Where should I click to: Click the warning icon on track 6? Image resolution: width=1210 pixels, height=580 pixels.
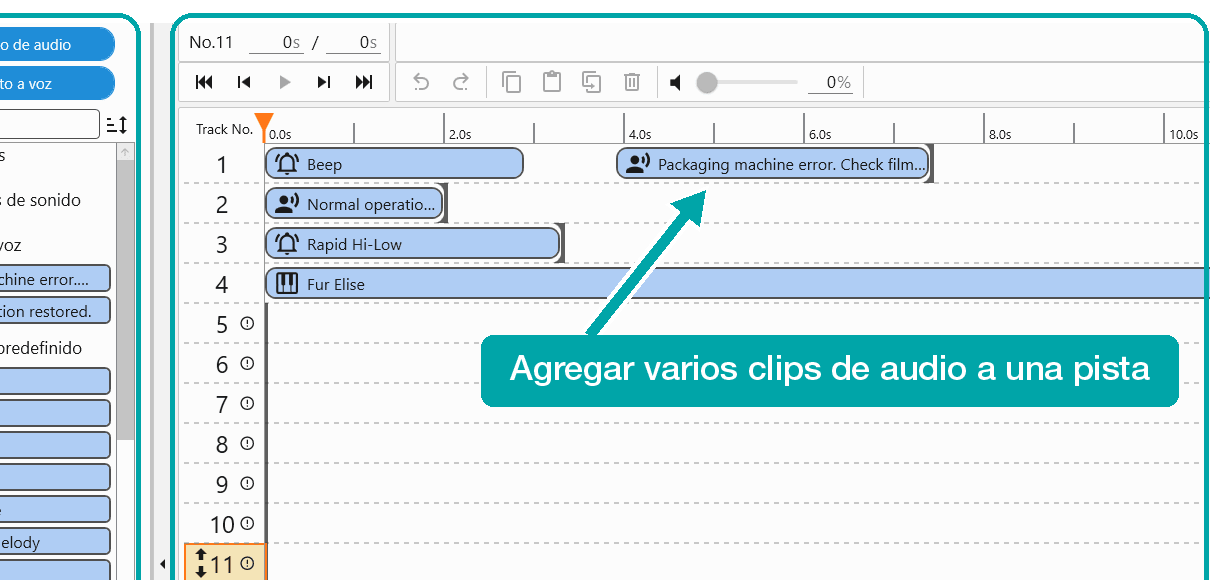click(247, 364)
